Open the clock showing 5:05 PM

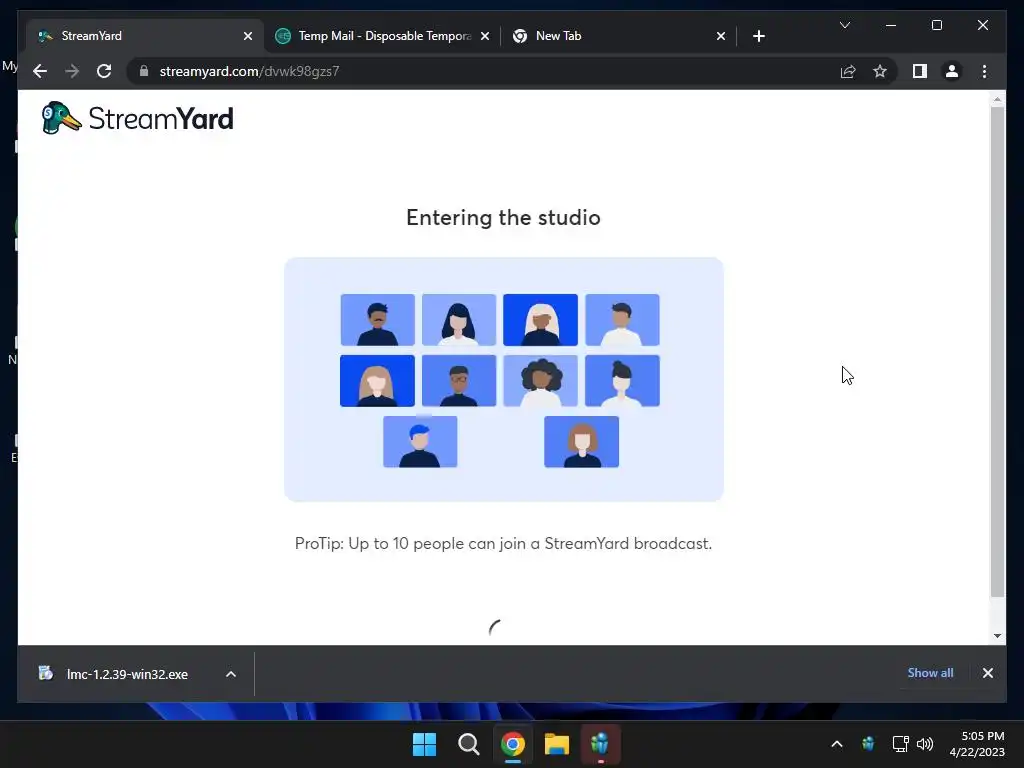(977, 744)
